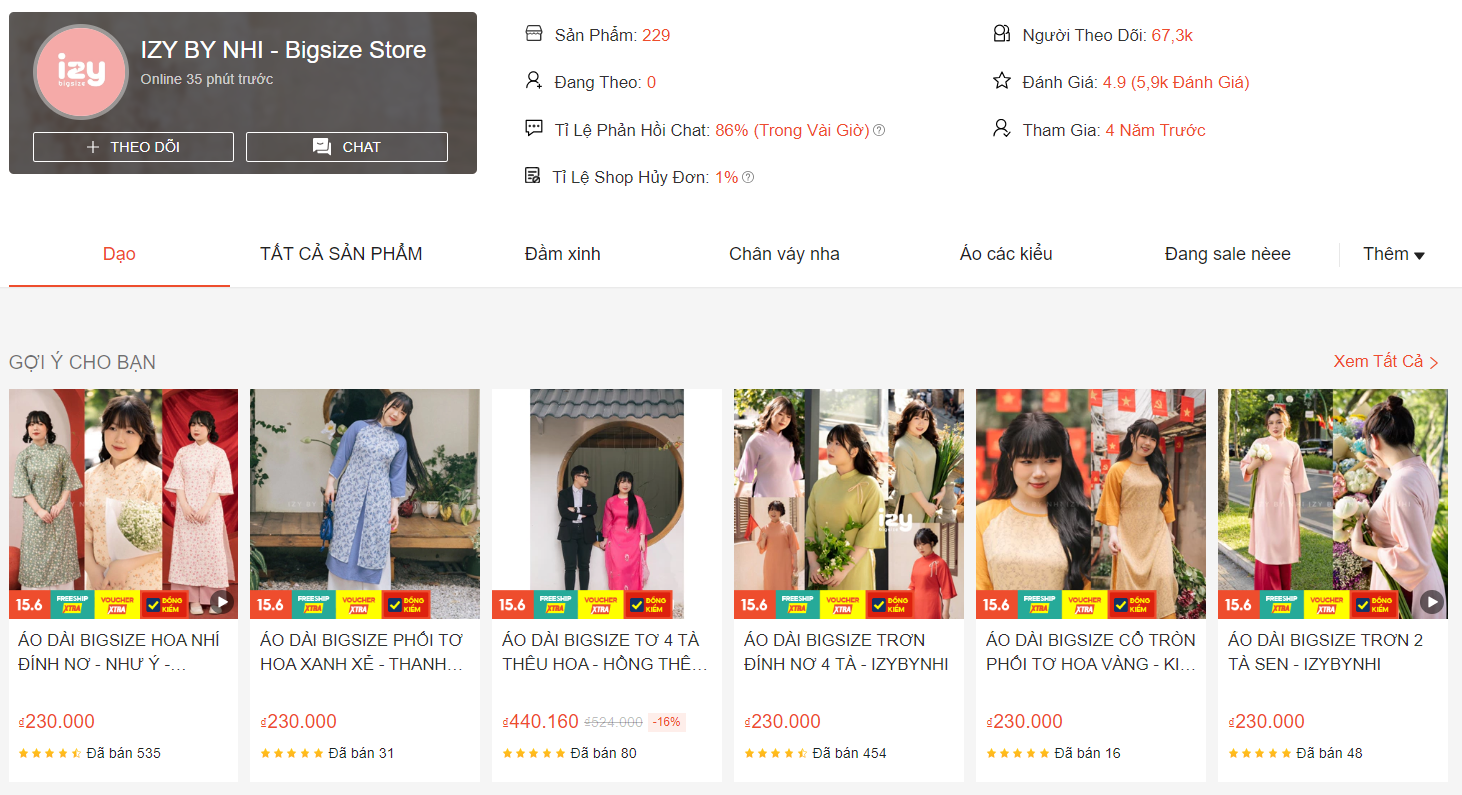Image resolution: width=1462 pixels, height=795 pixels.
Task: Click the star icon beside Đánh Giá
Action: tap(1002, 81)
